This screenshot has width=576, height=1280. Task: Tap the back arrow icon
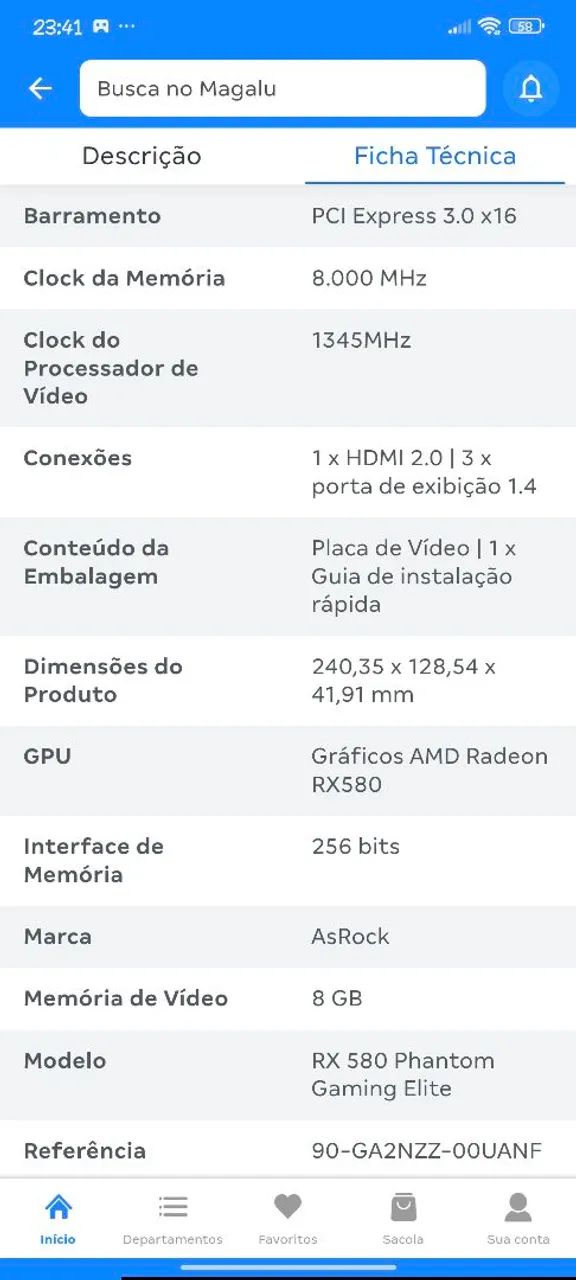(40, 88)
